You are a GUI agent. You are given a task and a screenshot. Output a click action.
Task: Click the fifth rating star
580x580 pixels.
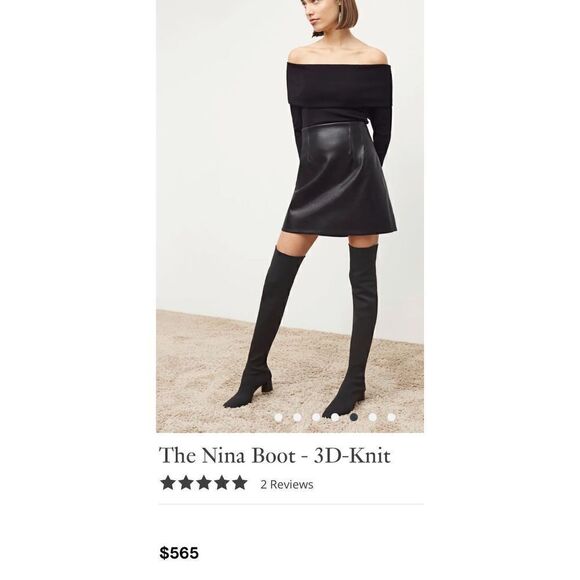point(240,483)
